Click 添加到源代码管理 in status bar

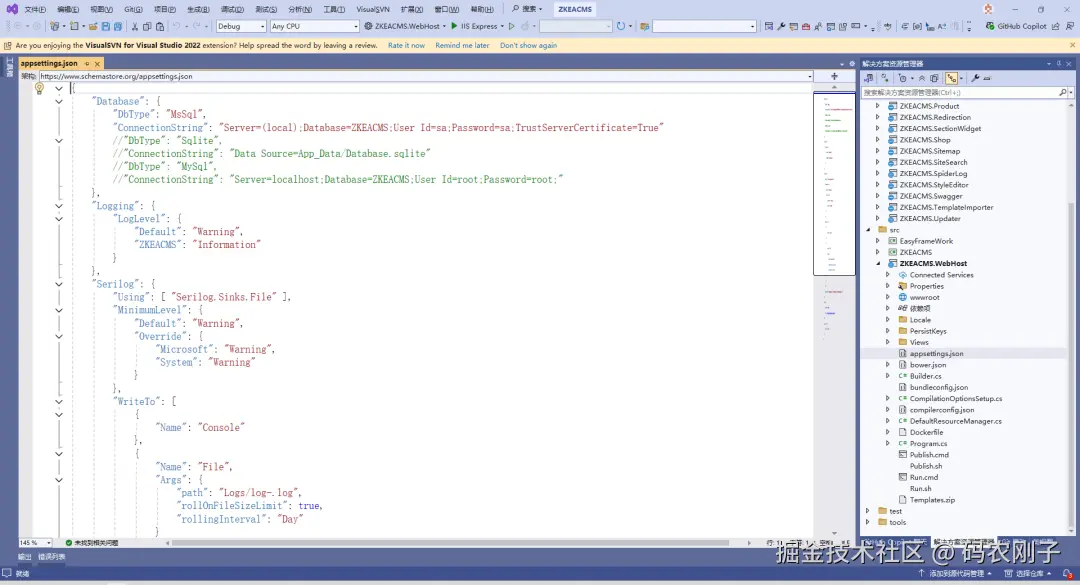(955, 573)
